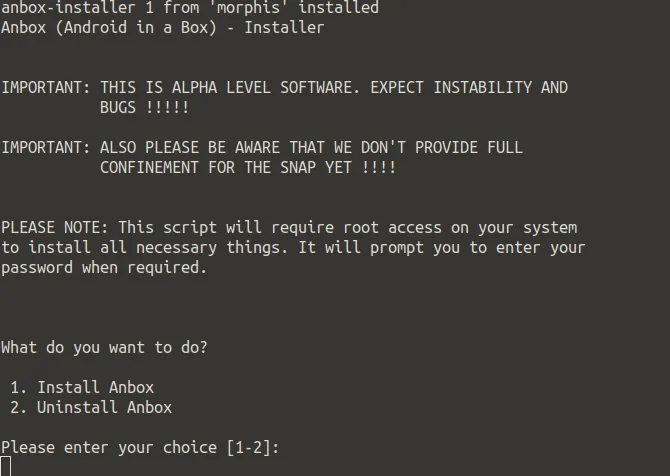The height and width of the screenshot is (476, 670).
Task: Click the "[1-2]" choice range text
Action: point(248,447)
